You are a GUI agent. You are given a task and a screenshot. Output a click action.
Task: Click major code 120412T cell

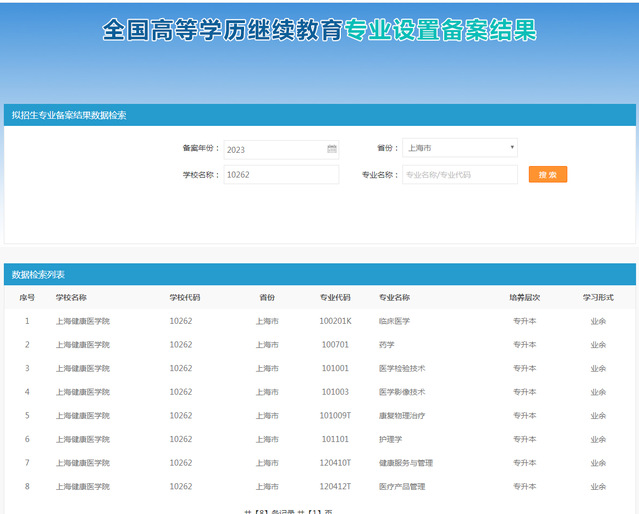[335, 486]
